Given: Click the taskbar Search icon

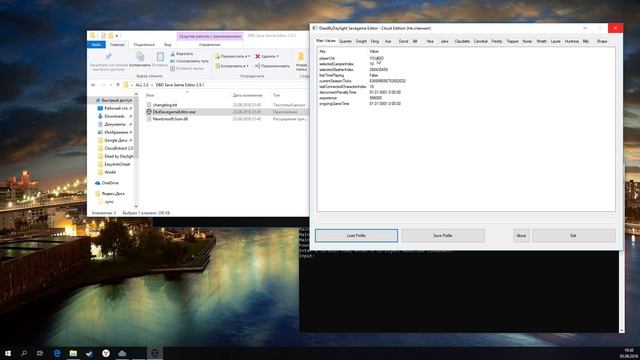Looking at the screenshot, I should pyautogui.click(x=24, y=353).
